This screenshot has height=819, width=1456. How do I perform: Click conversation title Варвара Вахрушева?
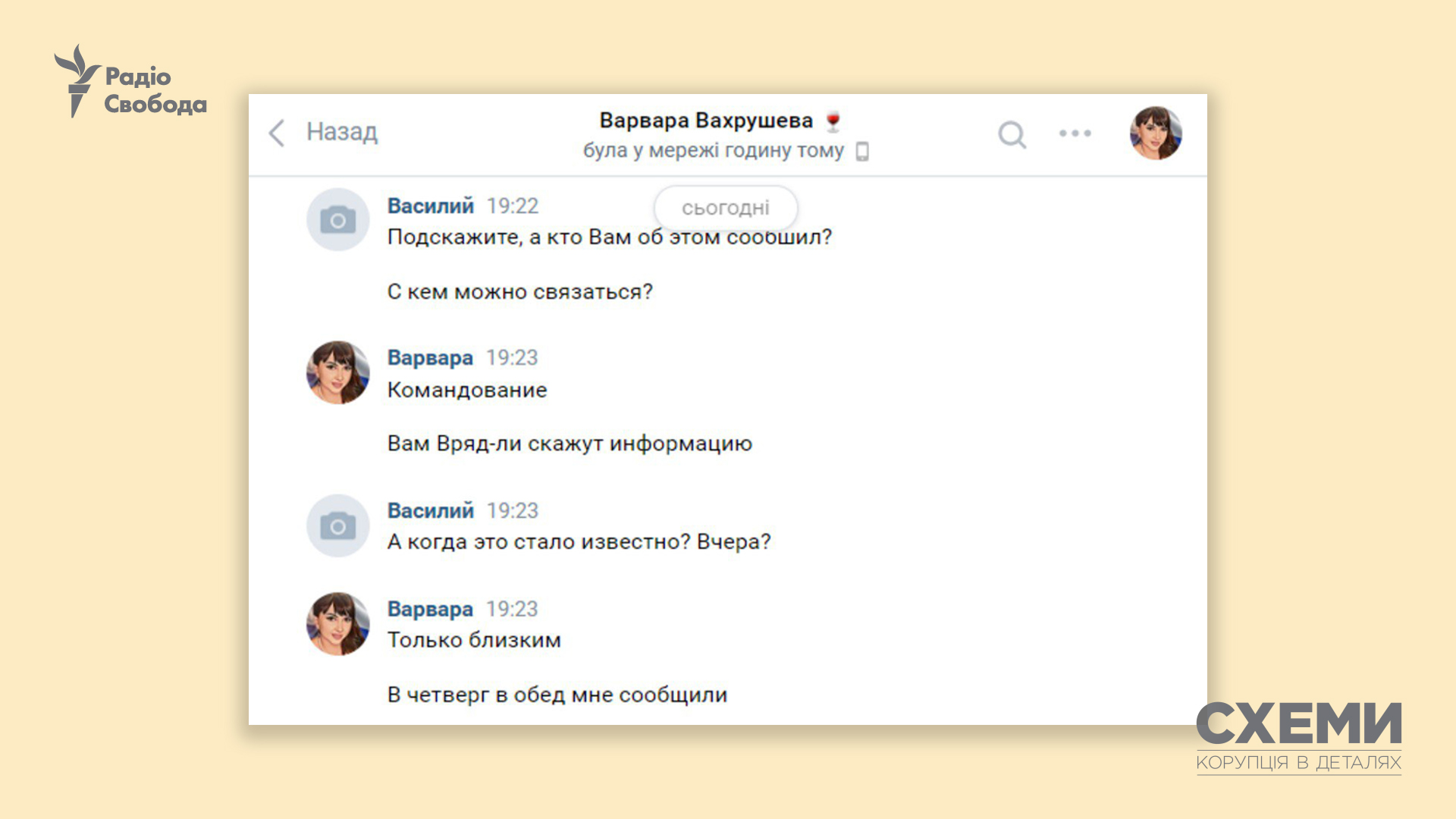pyautogui.click(x=705, y=121)
